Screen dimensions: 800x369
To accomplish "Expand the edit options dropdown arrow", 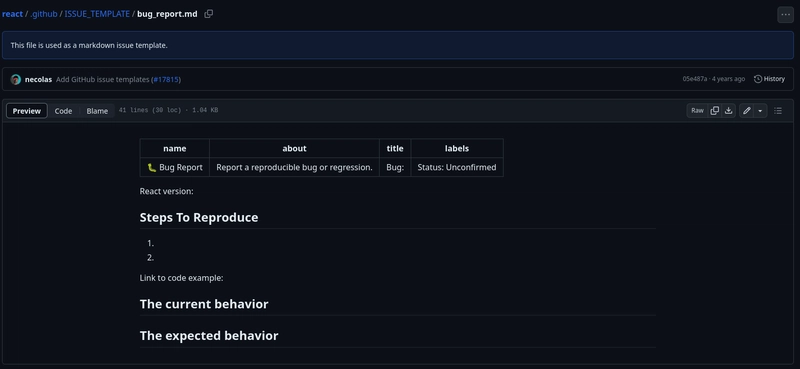I will click(760, 111).
